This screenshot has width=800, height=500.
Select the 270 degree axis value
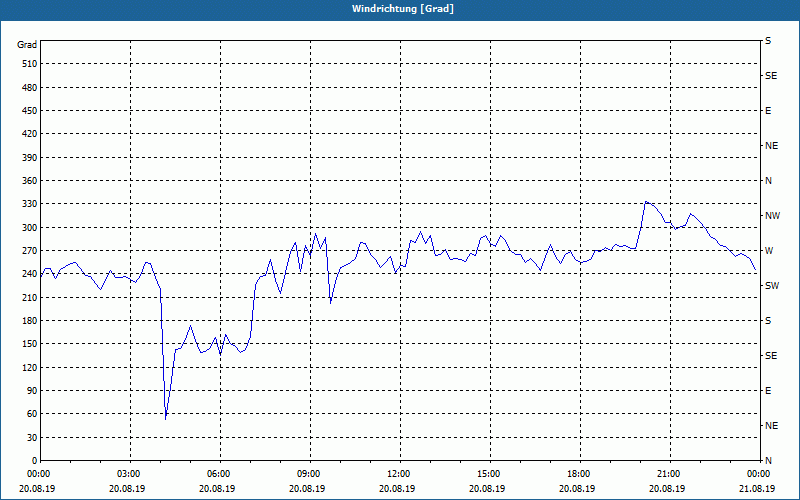click(30, 251)
